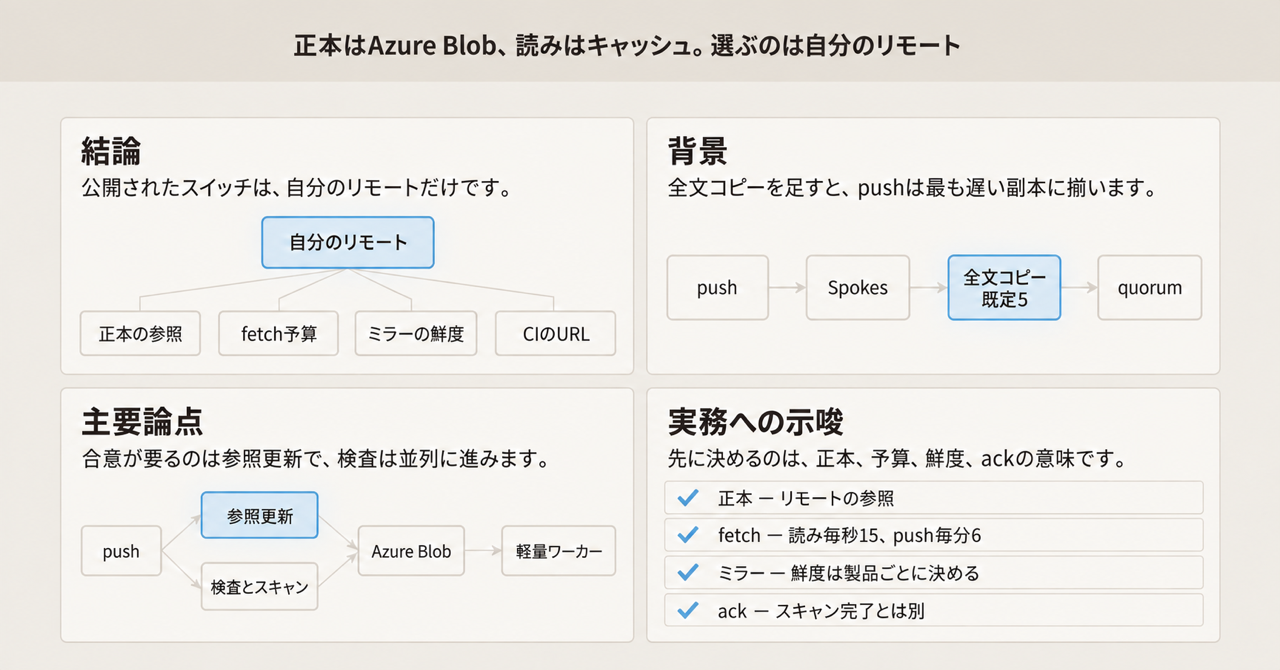The width and height of the screenshot is (1280, 670).
Task: Click the CIのURL box
Action: (556, 334)
